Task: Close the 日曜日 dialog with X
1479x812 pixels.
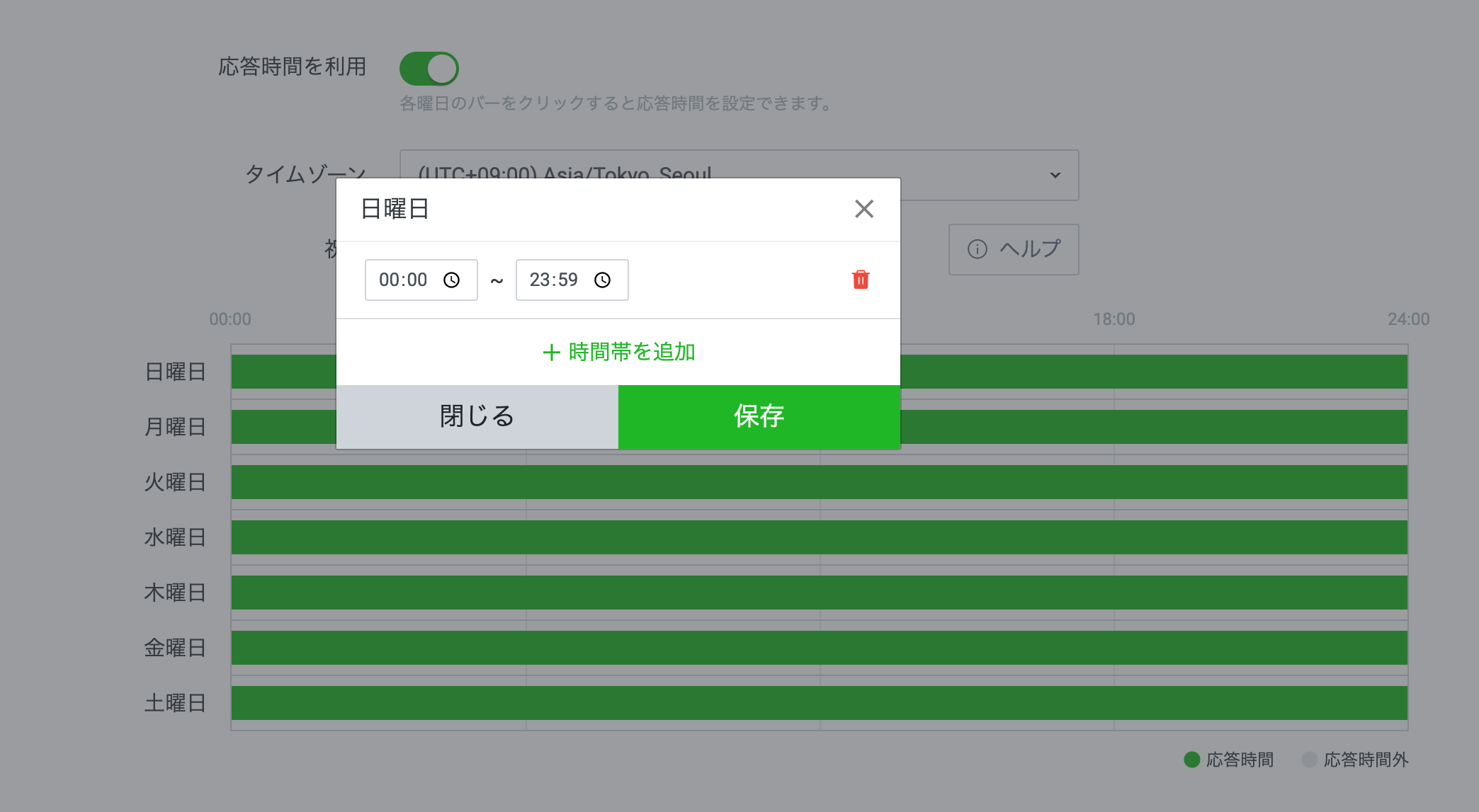Action: [863, 209]
